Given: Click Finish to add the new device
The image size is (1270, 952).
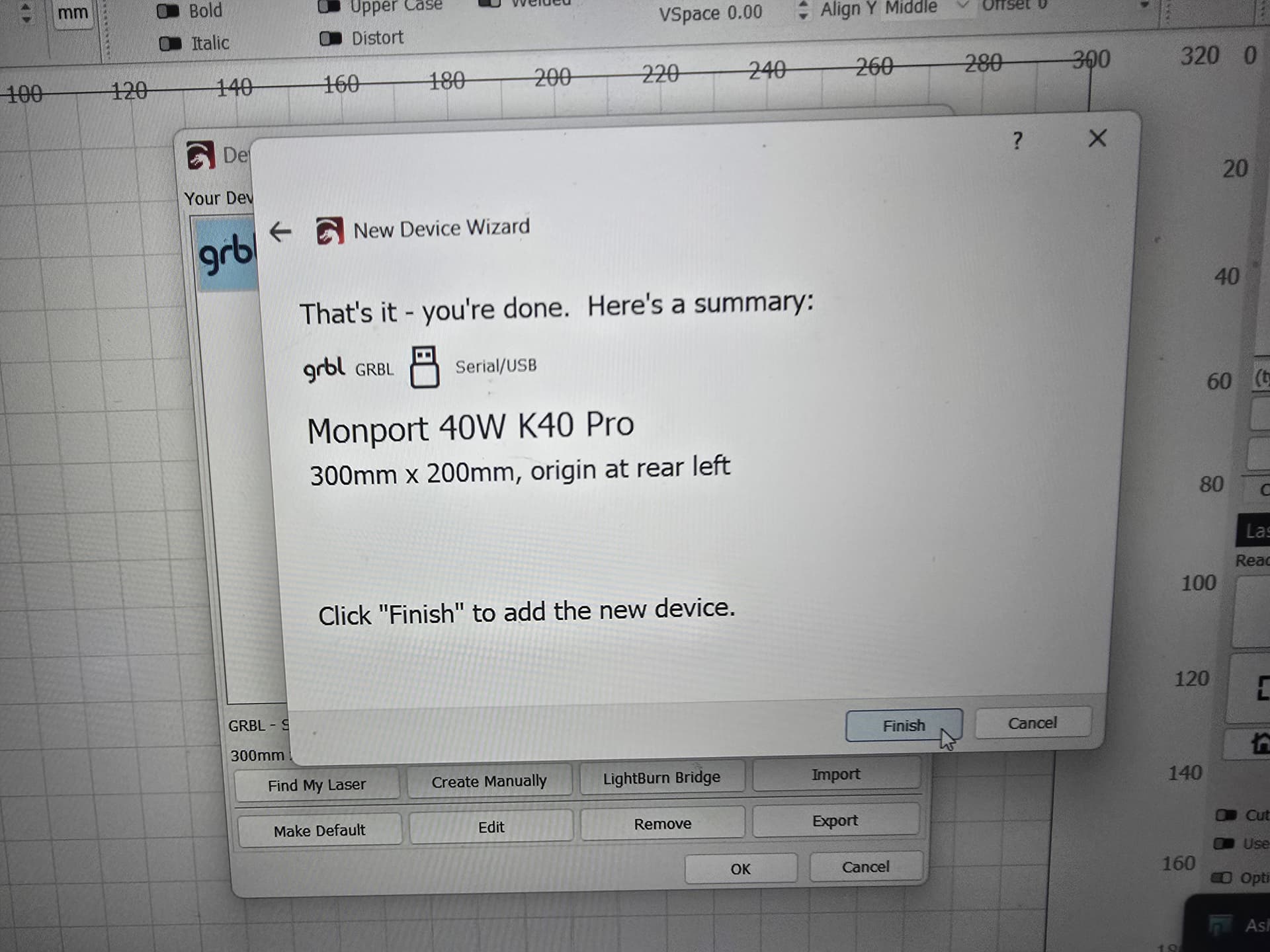Looking at the screenshot, I should pyautogui.click(x=904, y=726).
